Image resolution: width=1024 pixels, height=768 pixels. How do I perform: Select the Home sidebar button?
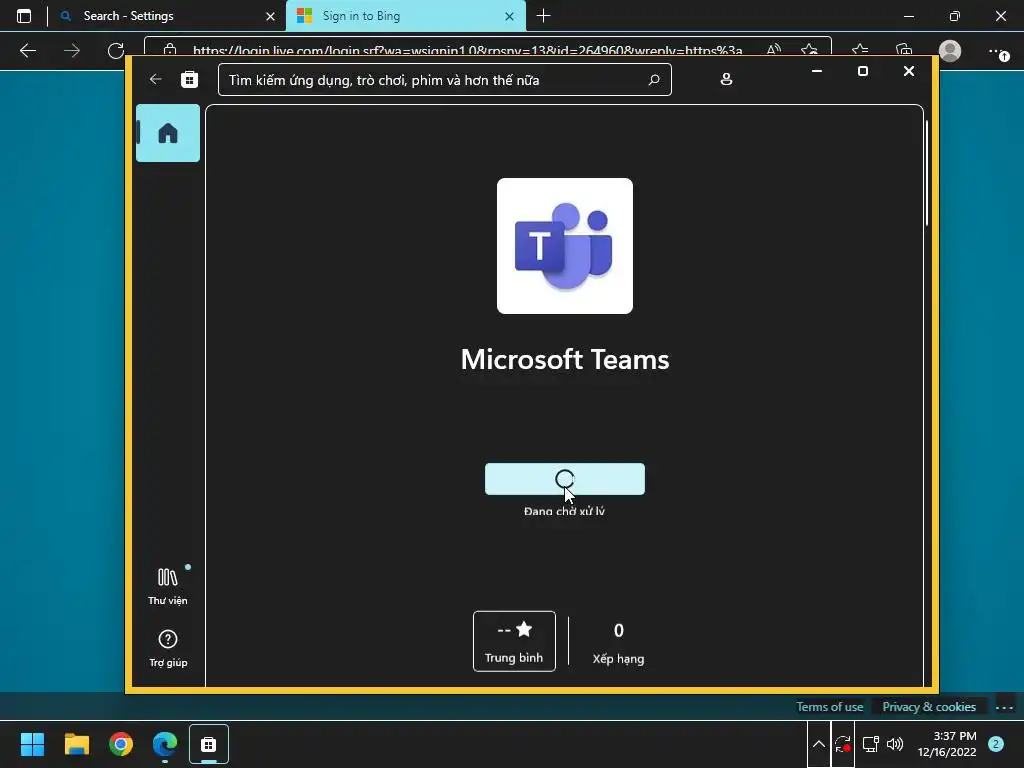[x=168, y=133]
